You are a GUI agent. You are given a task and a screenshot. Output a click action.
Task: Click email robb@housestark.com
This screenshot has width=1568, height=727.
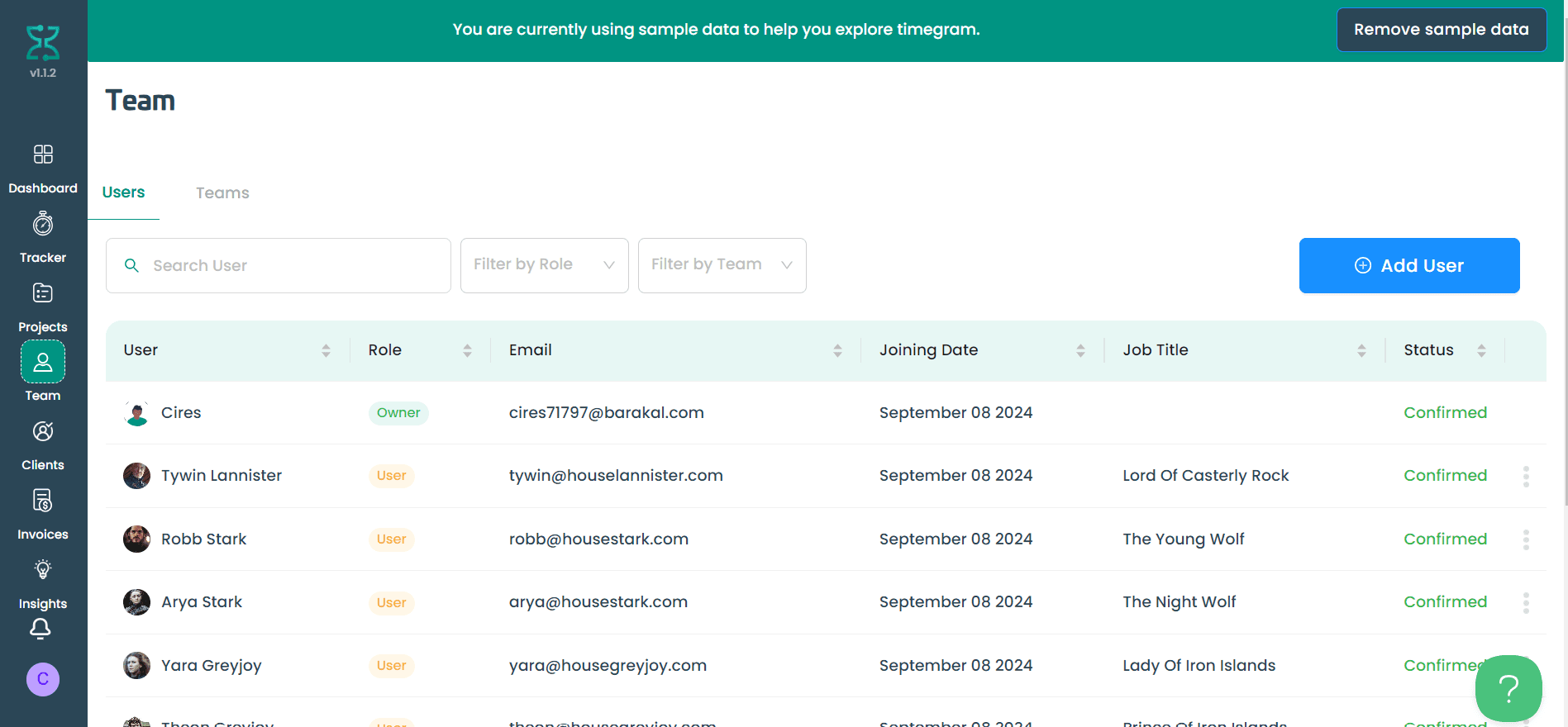(598, 539)
